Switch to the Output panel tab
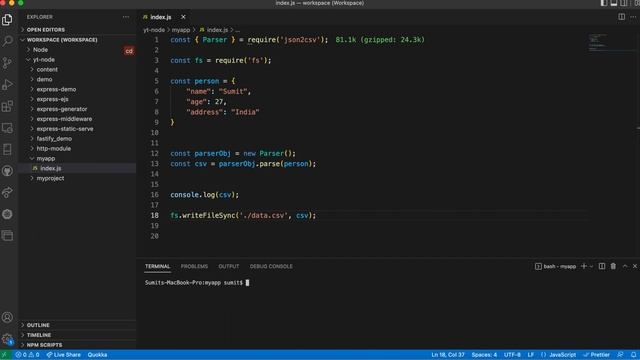 pos(229,267)
